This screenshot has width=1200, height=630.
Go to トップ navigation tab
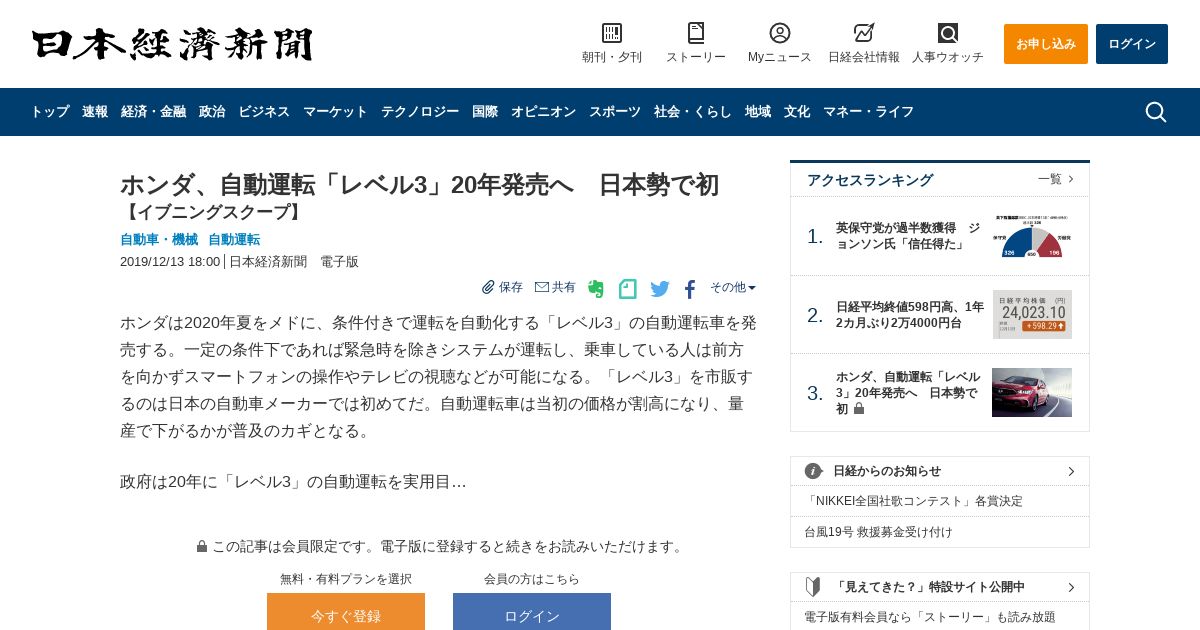pos(50,112)
